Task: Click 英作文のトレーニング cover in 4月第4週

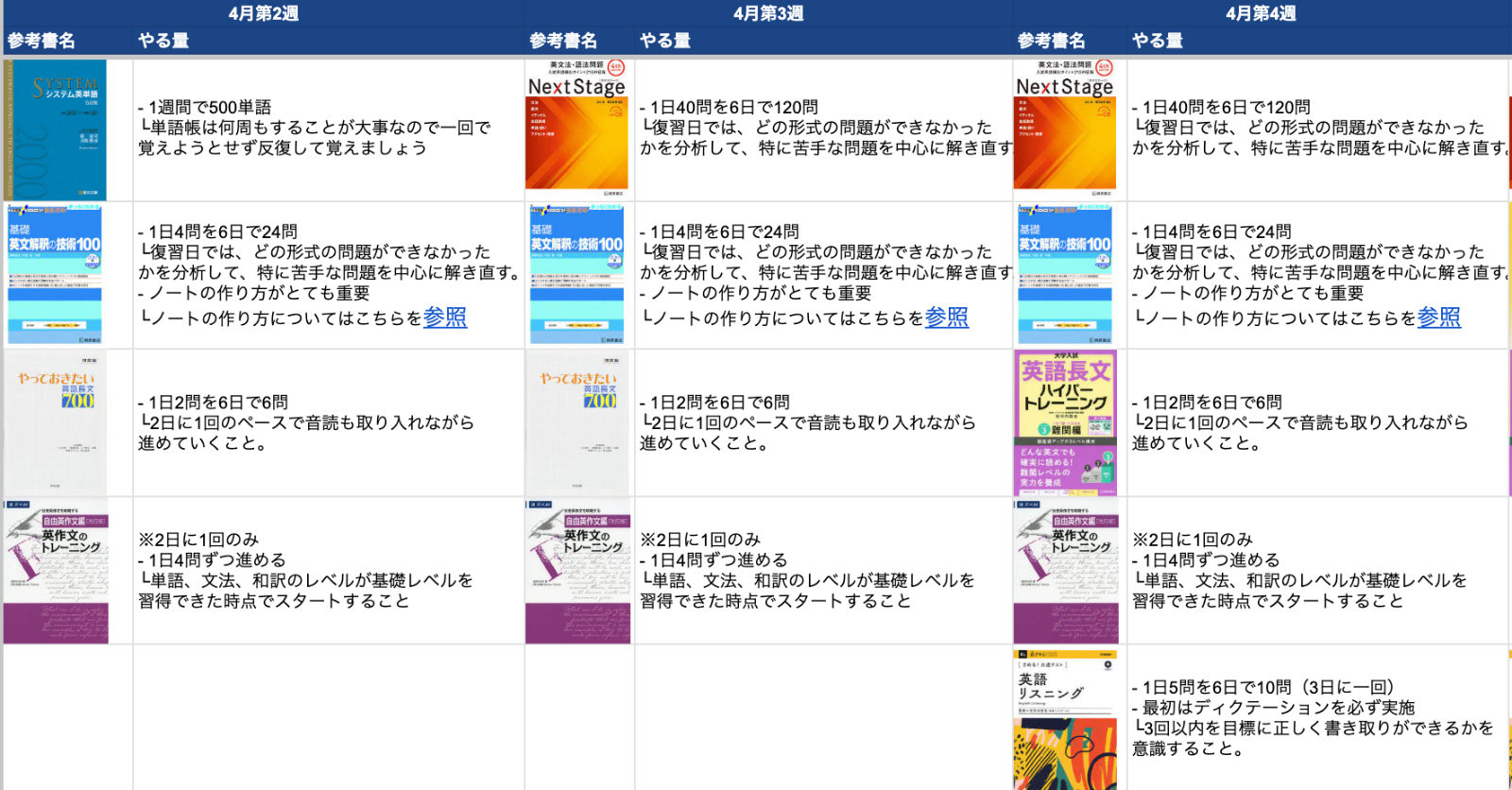Action: point(1065,571)
